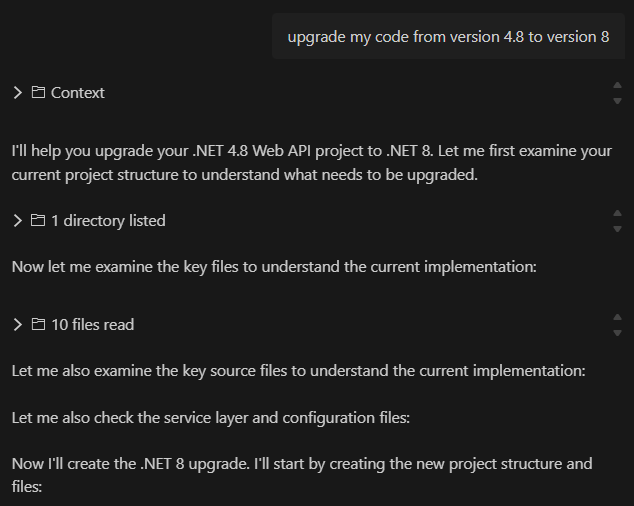Expand the Context section chevron
The height and width of the screenshot is (506, 634).
pyautogui.click(x=18, y=93)
